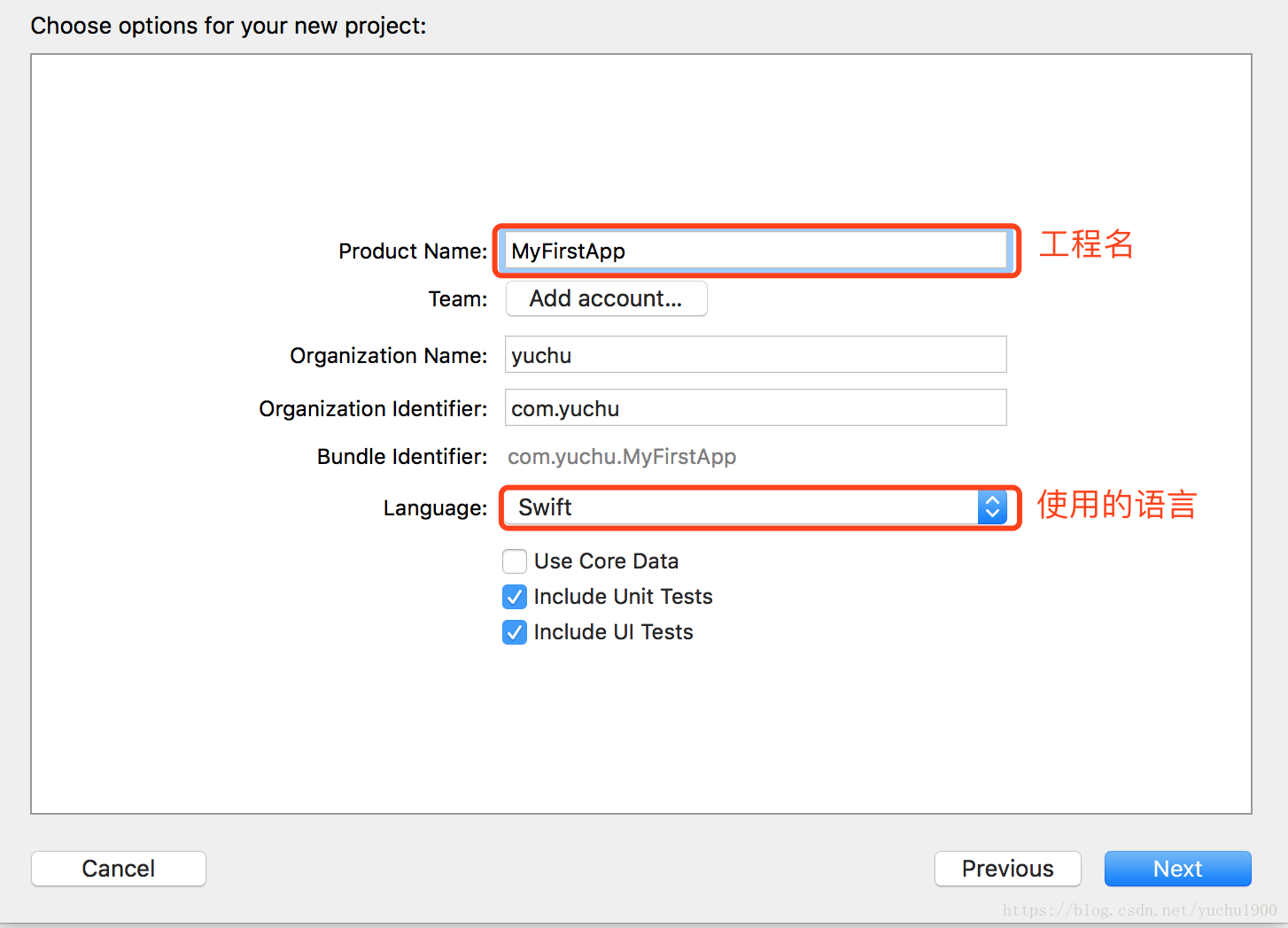This screenshot has height=928, width=1288.
Task: Disable the Include UI Tests checkbox
Action: (515, 632)
